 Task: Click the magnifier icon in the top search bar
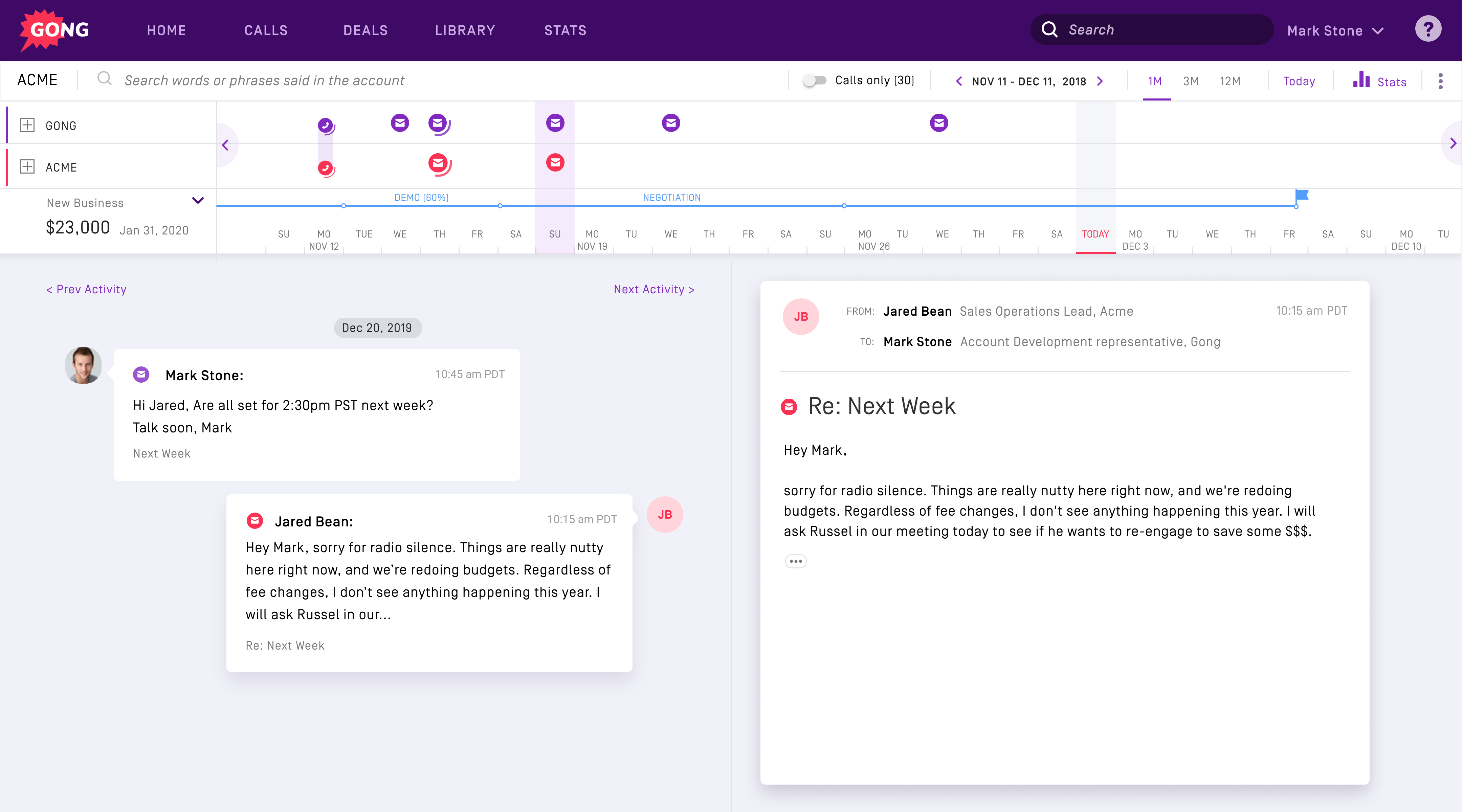1049,29
